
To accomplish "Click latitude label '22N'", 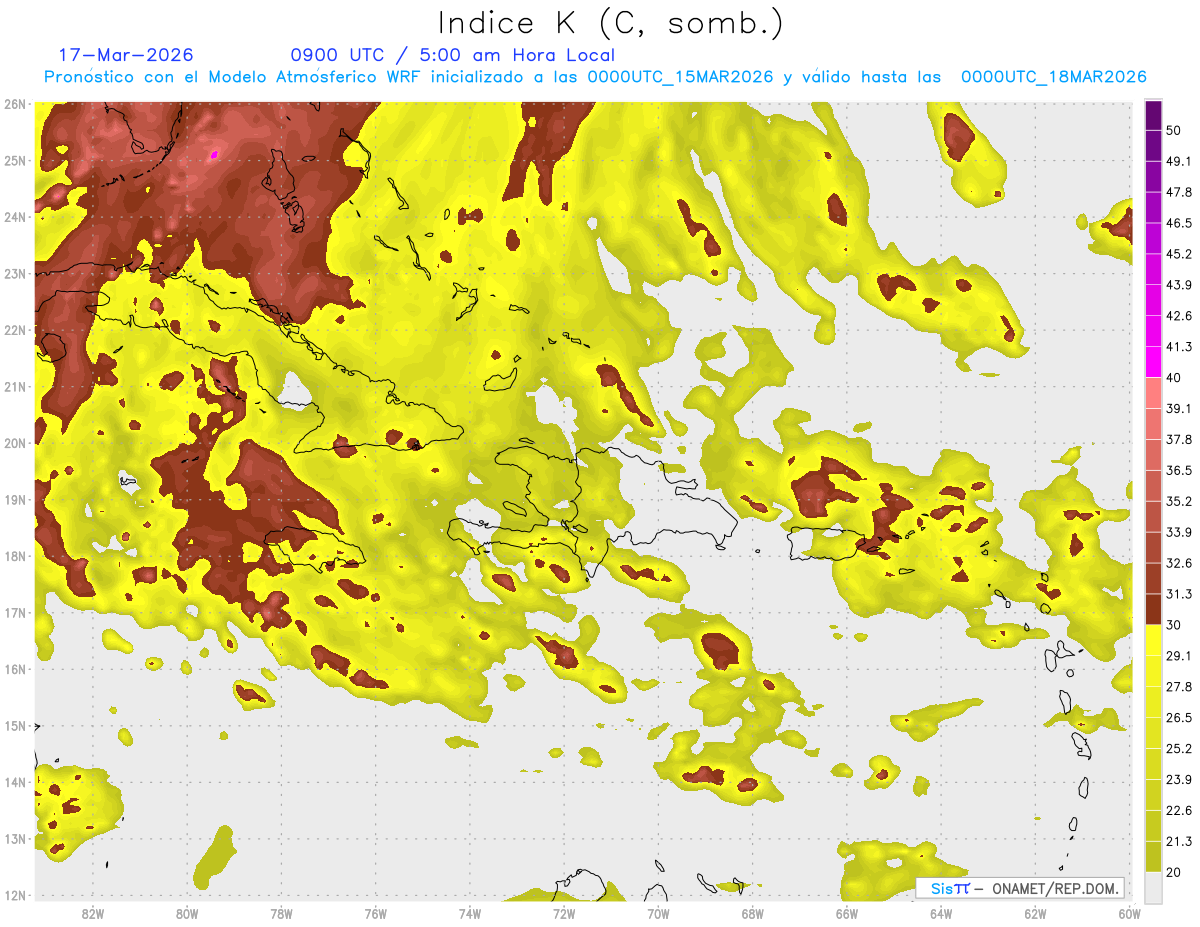I will 14,330.
